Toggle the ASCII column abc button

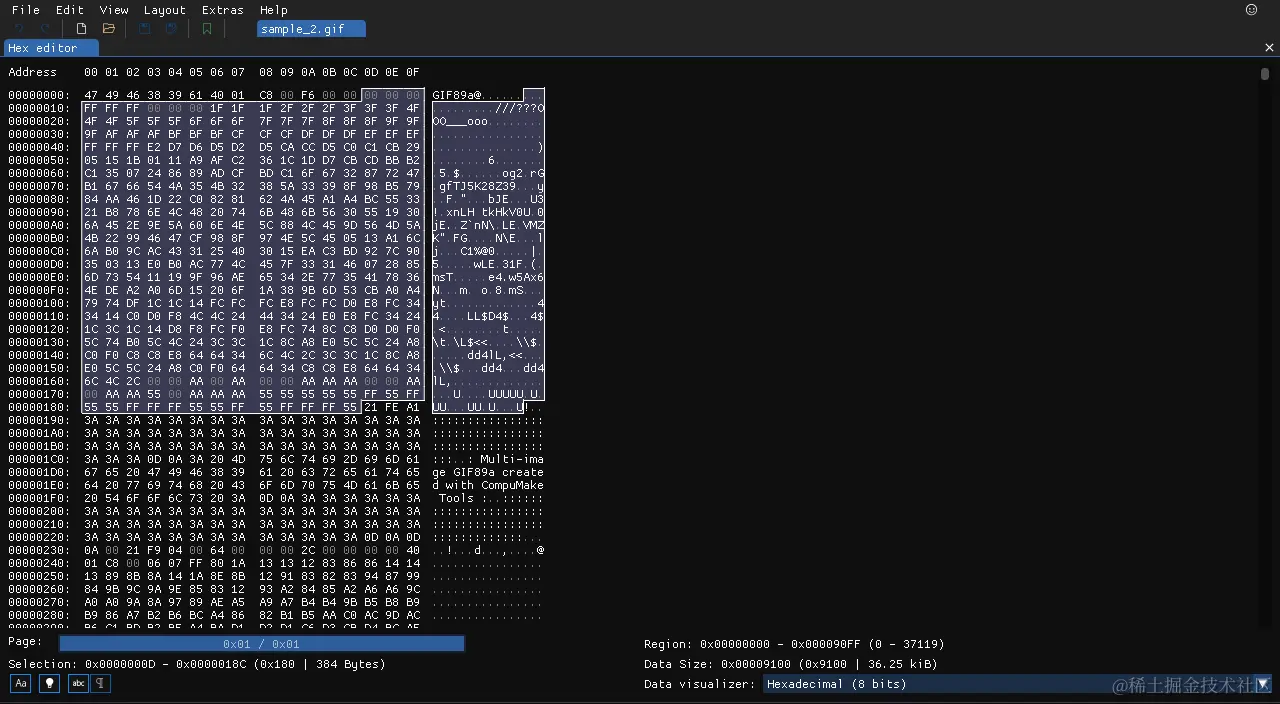pos(77,683)
